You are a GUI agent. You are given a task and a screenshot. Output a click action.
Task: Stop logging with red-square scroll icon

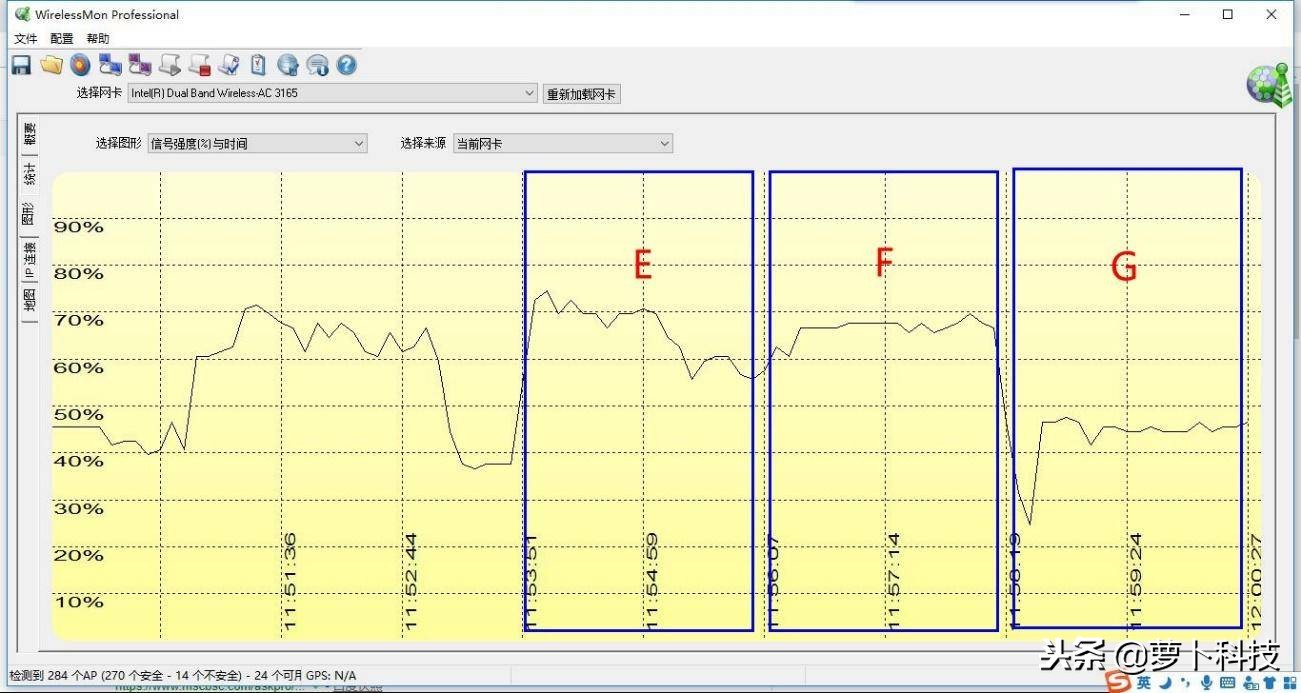coord(199,66)
